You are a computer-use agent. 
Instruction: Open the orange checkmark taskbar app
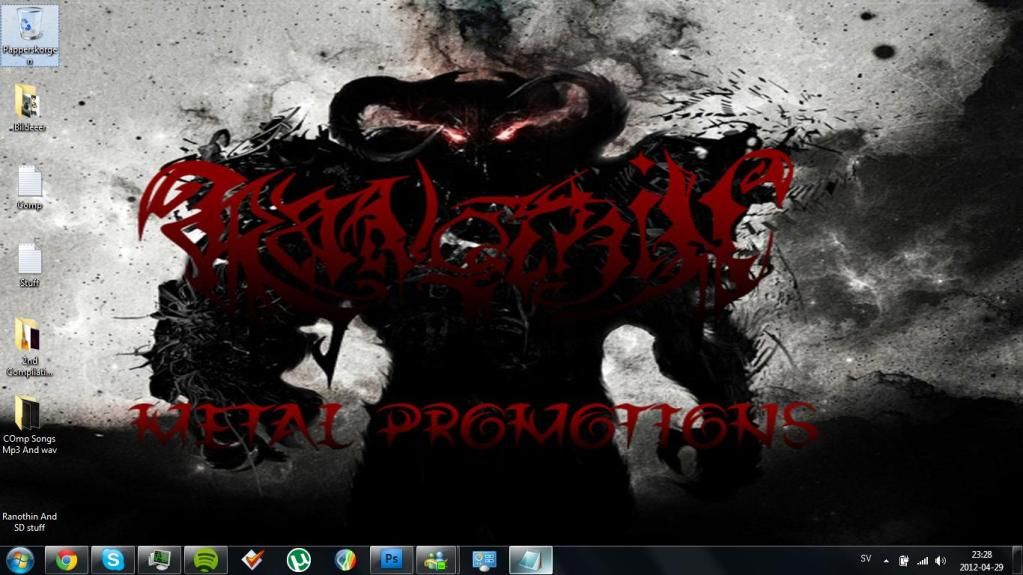pyautogui.click(x=252, y=561)
